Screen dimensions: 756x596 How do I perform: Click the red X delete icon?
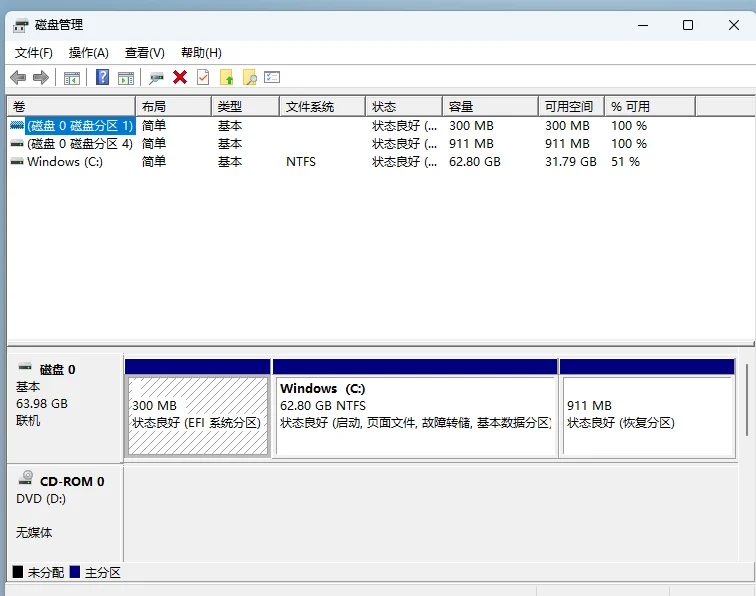(x=180, y=77)
